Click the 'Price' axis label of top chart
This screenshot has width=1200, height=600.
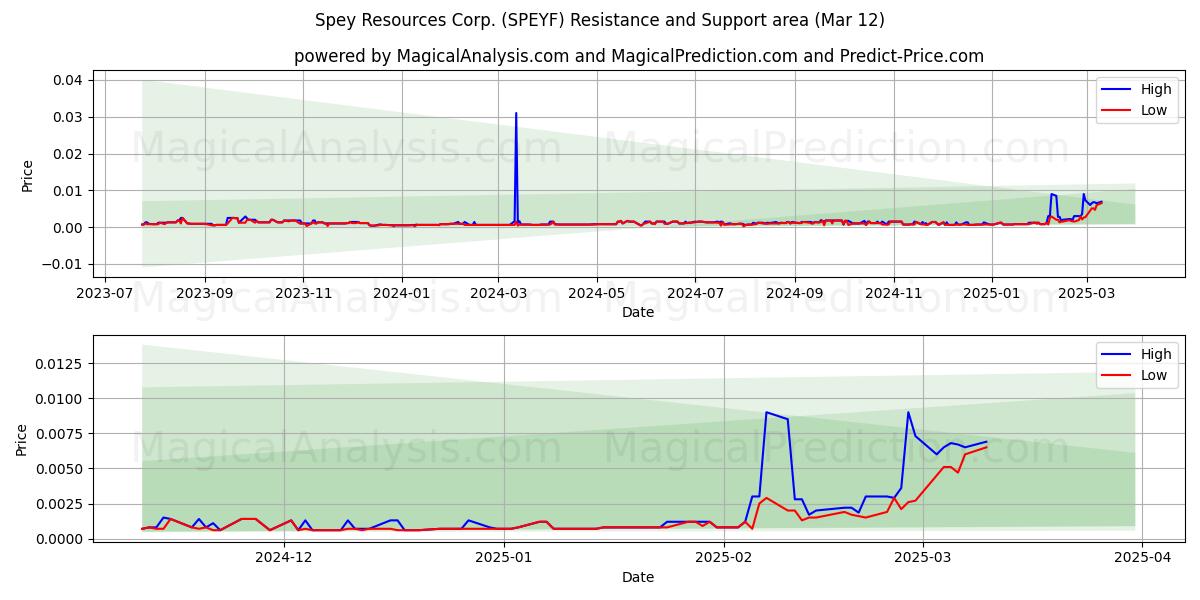point(28,175)
